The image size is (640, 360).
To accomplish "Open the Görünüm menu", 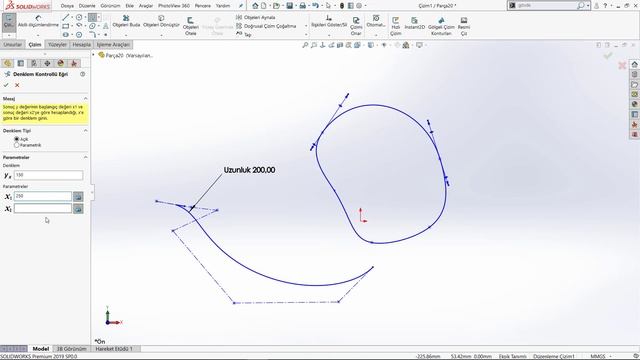I will pos(110,6).
